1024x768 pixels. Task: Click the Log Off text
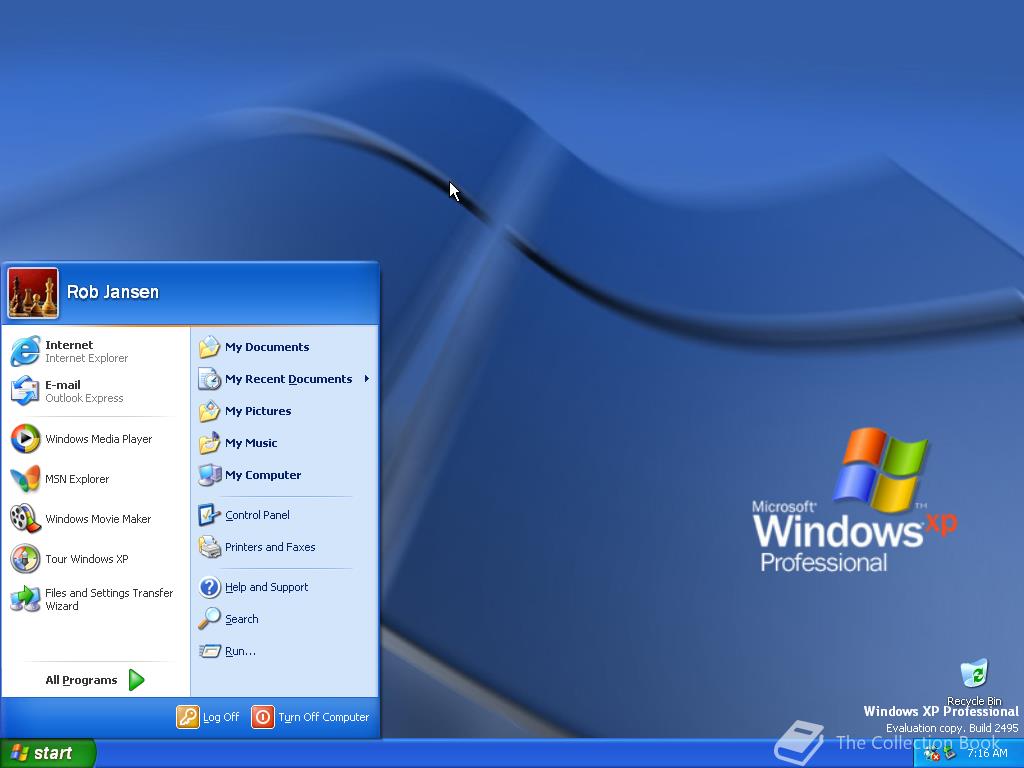(x=221, y=717)
